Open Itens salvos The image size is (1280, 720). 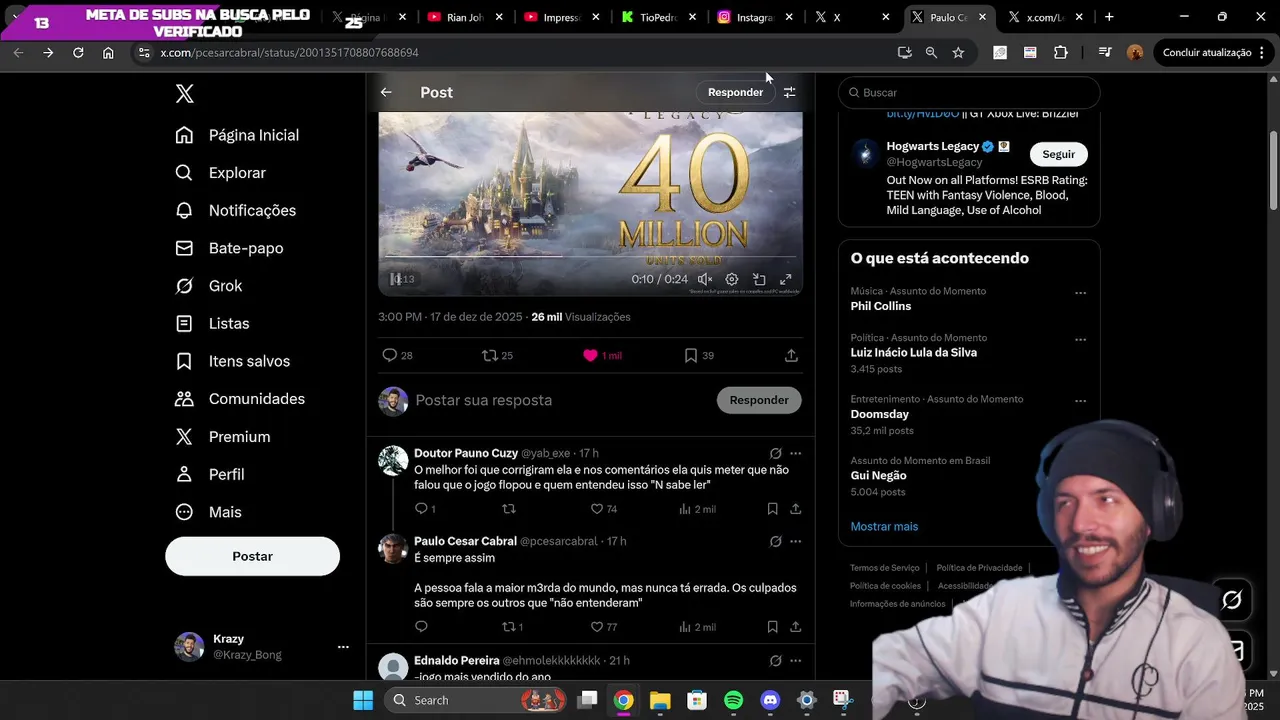click(x=233, y=361)
